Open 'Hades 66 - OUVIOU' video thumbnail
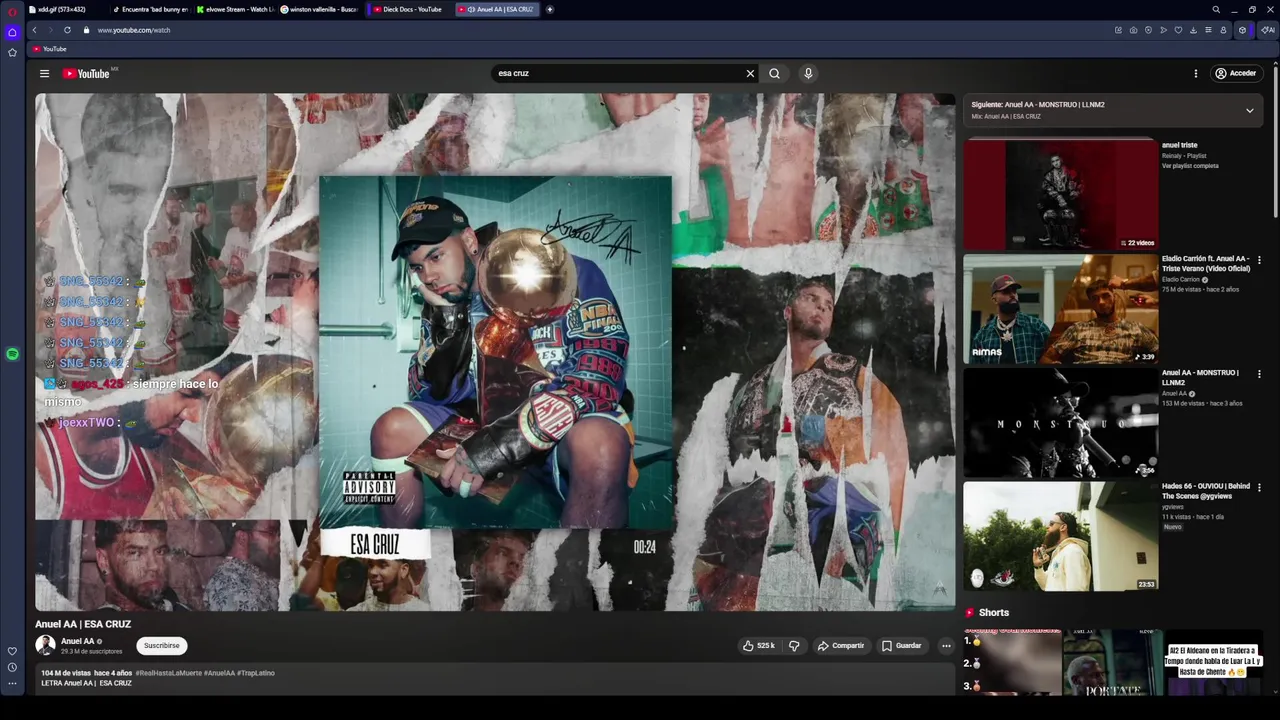Screen dimensions: 1280x720 pyautogui.click(x=1060, y=536)
